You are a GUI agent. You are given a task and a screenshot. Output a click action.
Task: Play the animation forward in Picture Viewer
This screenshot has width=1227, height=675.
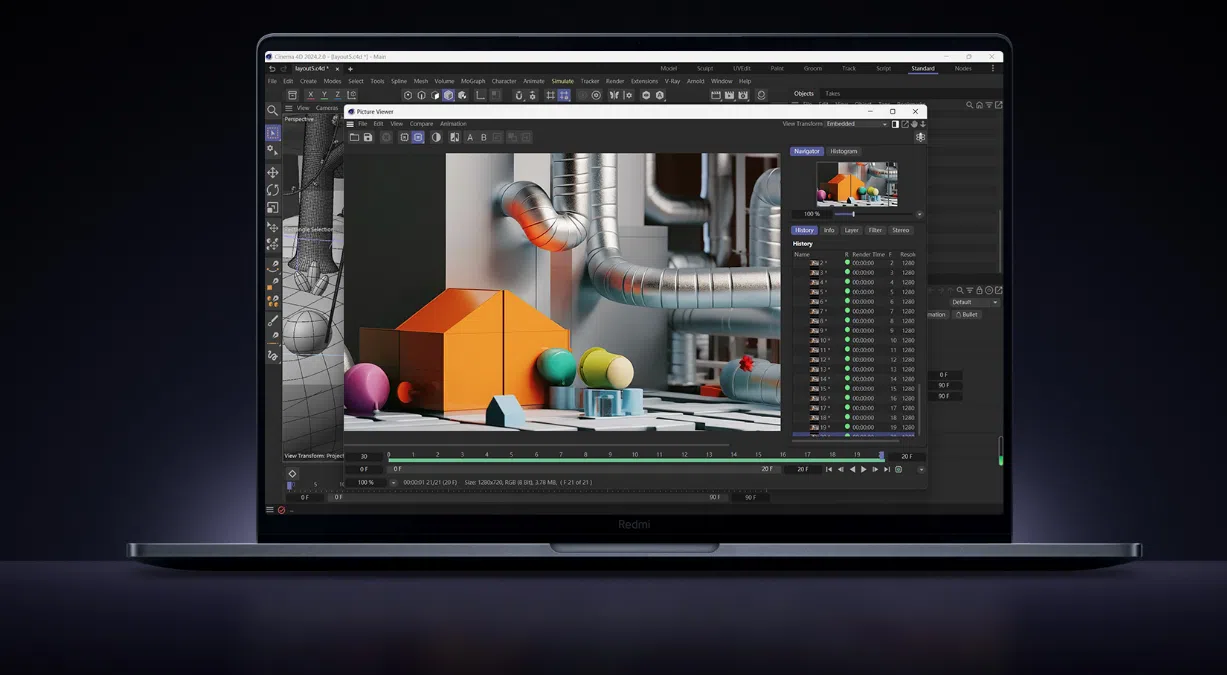(x=864, y=469)
